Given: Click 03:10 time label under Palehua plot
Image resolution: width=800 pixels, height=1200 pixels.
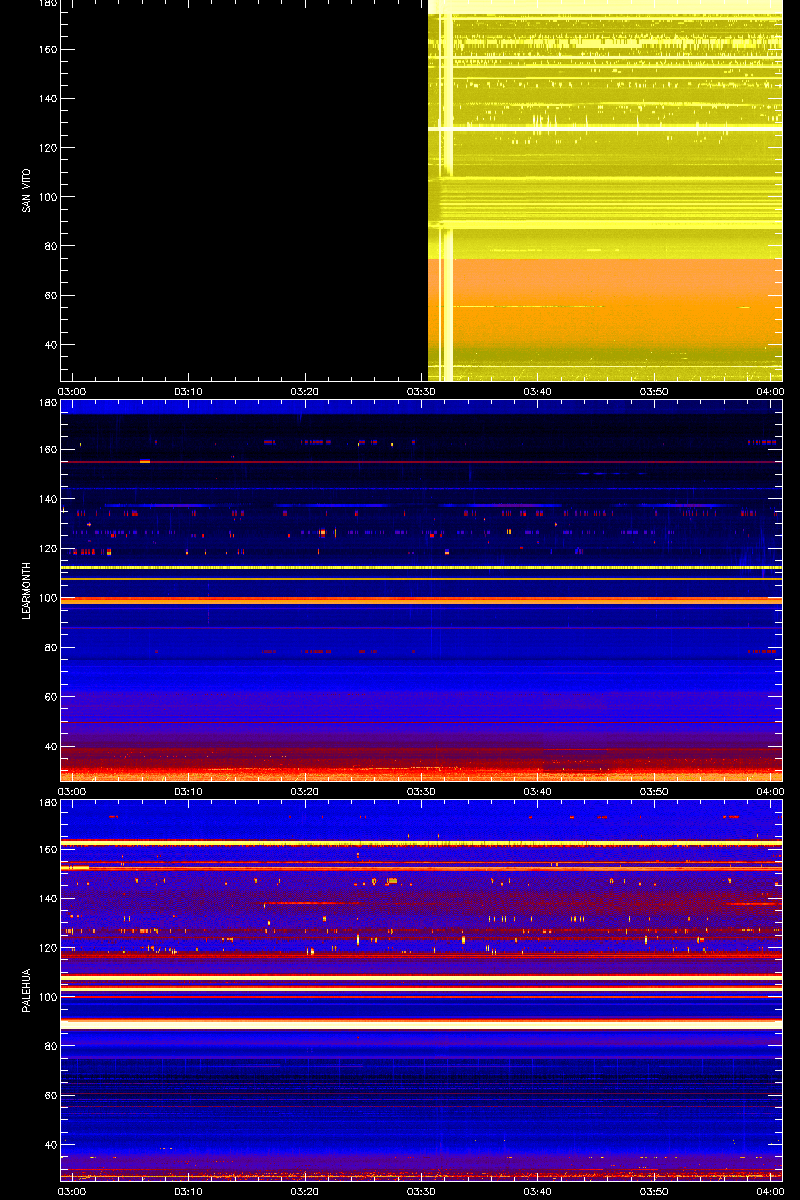Looking at the screenshot, I should click(189, 1192).
